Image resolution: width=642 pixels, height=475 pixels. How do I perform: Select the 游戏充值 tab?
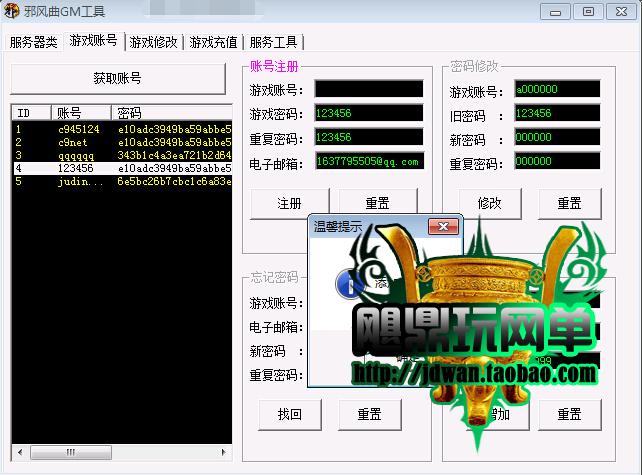pyautogui.click(x=213, y=42)
